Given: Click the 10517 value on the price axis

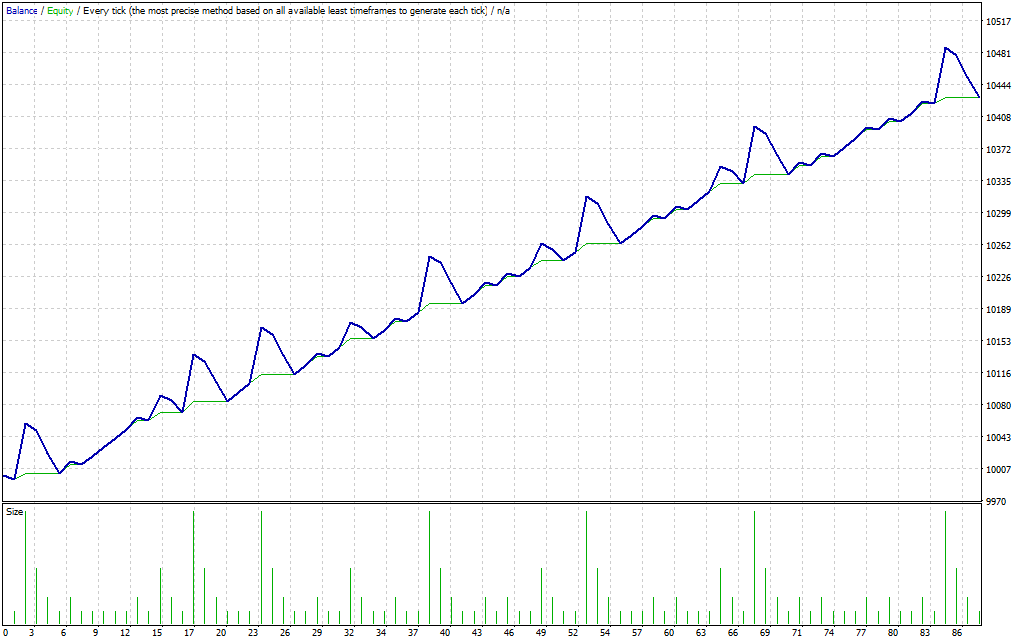Looking at the screenshot, I should pyautogui.click(x=996, y=22).
